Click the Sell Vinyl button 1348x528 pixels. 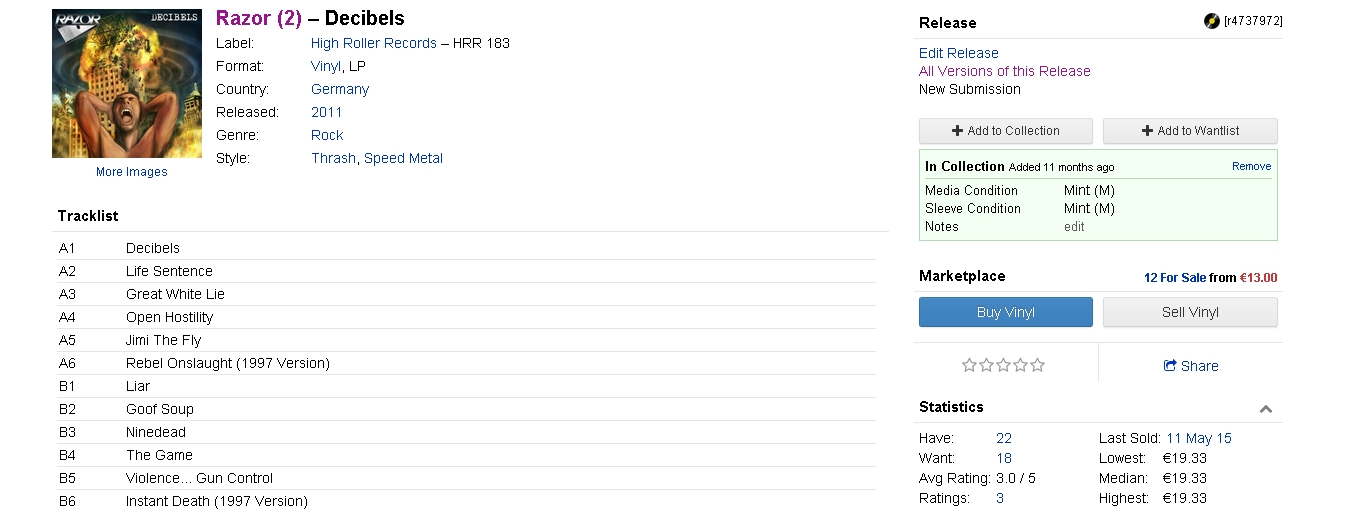(x=1190, y=312)
